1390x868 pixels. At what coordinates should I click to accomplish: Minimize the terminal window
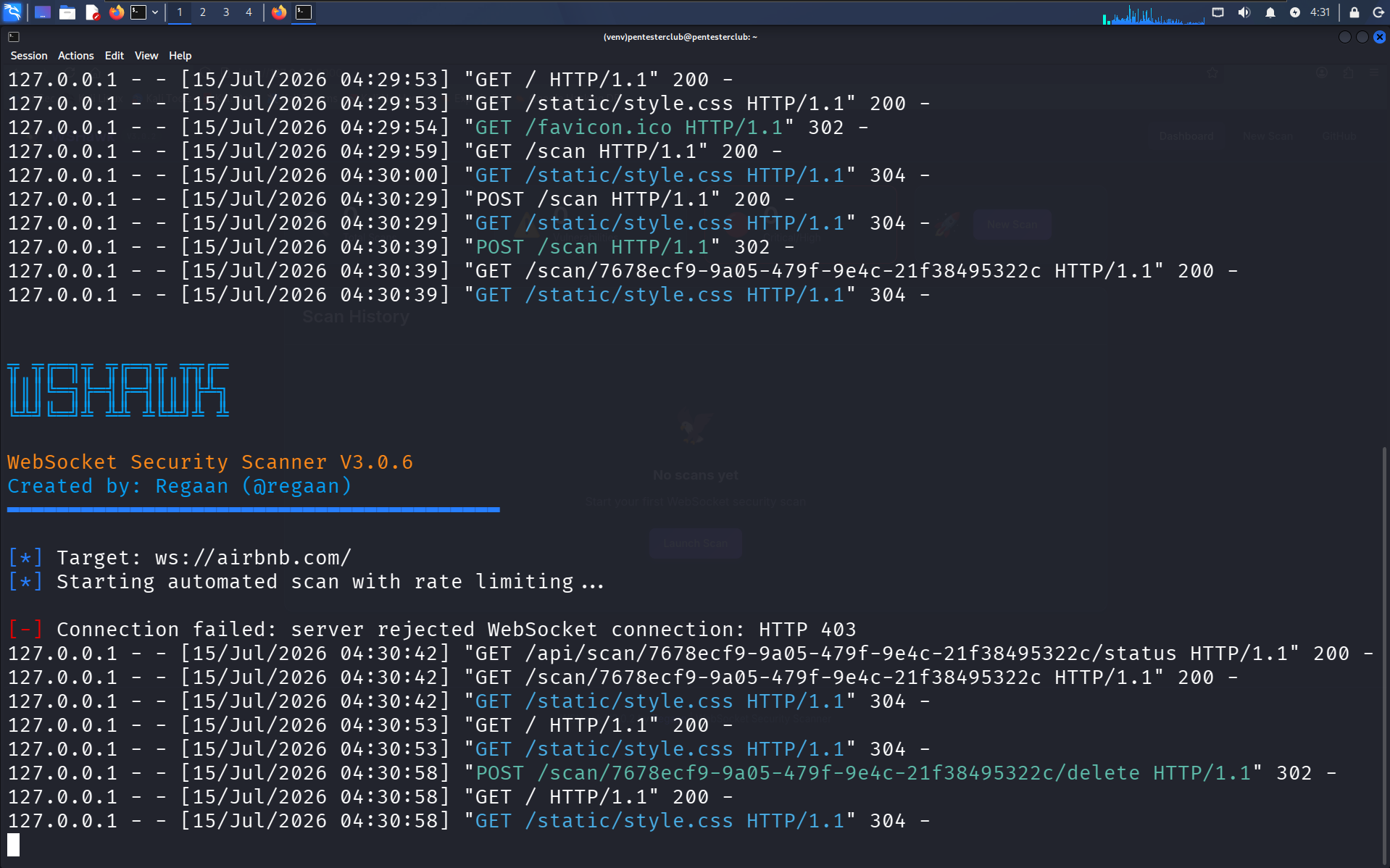click(1344, 37)
